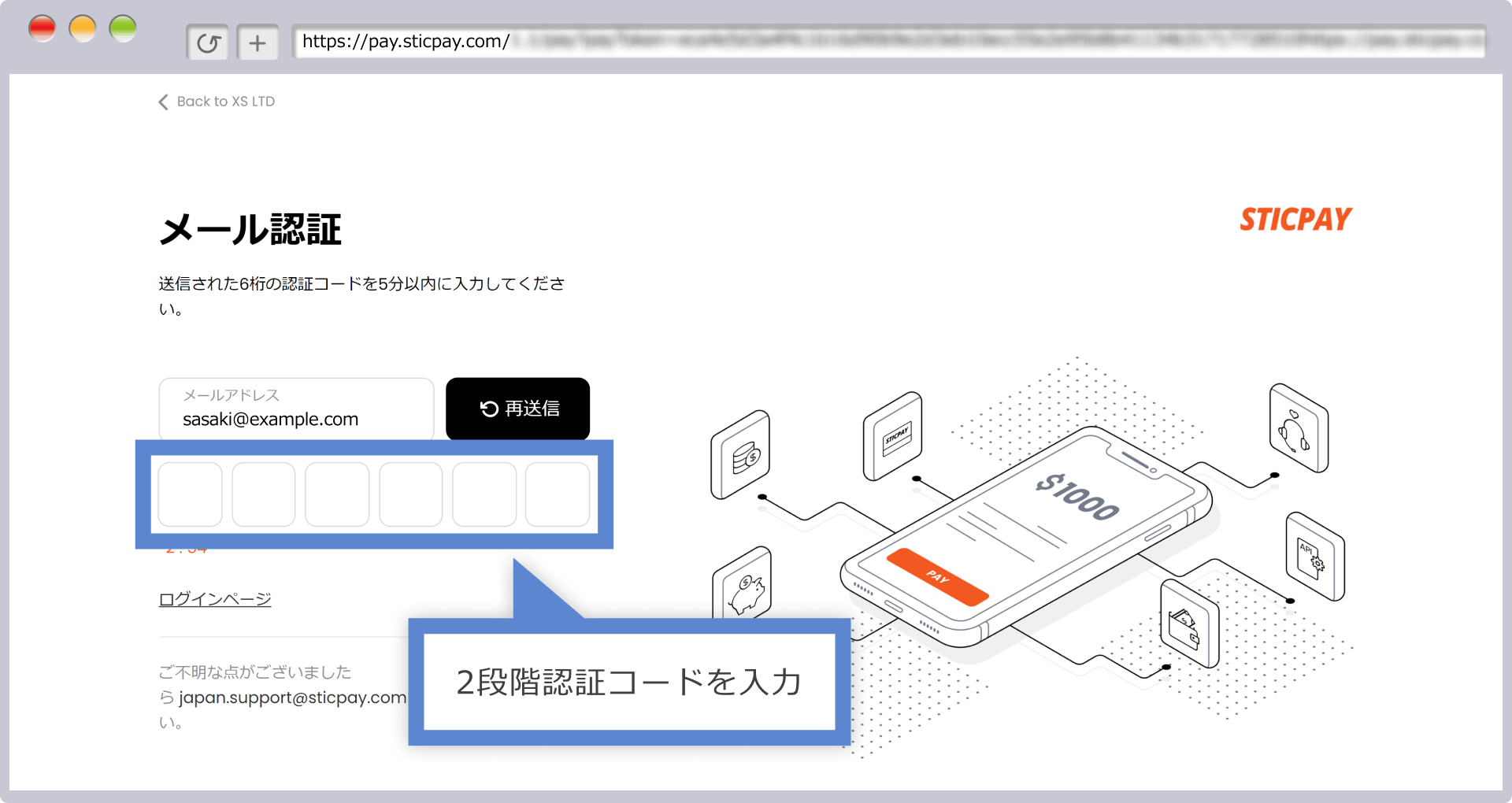Focus the メールアドレス email field
This screenshot has height=803, width=1512.
(296, 409)
